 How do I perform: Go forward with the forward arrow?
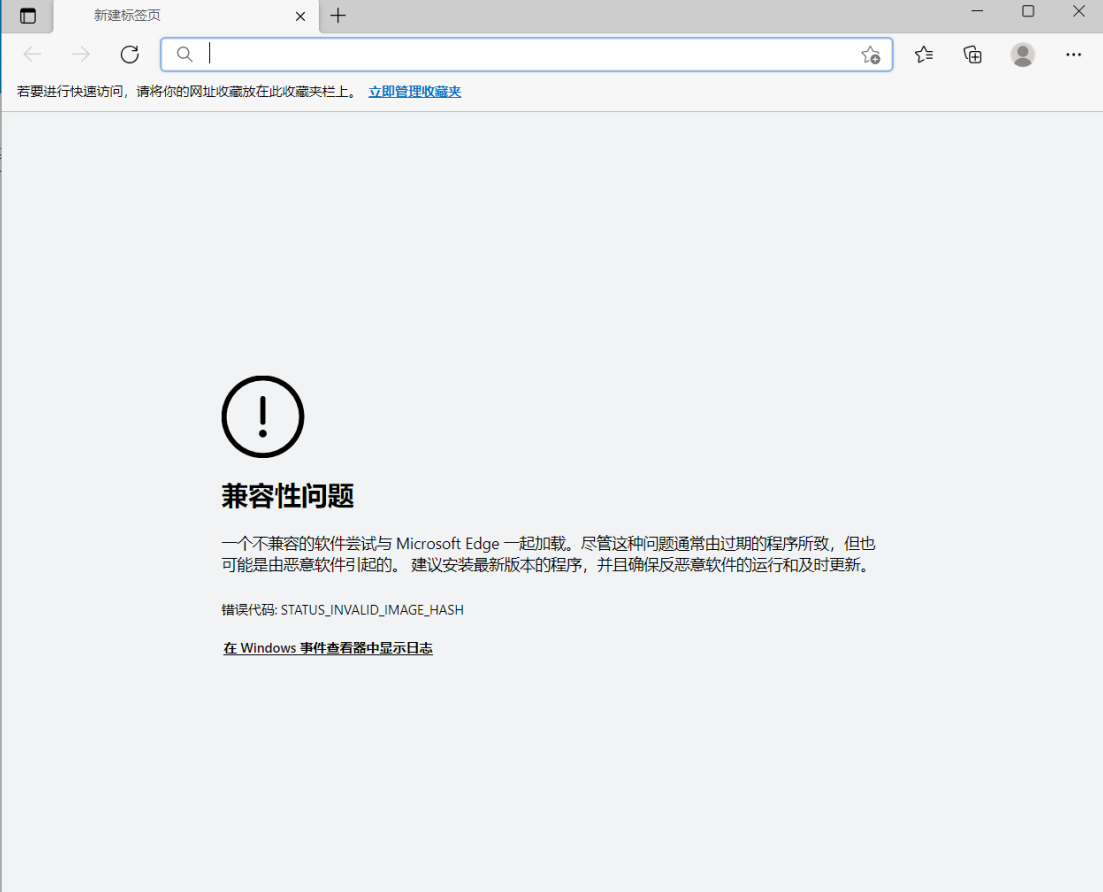point(81,54)
